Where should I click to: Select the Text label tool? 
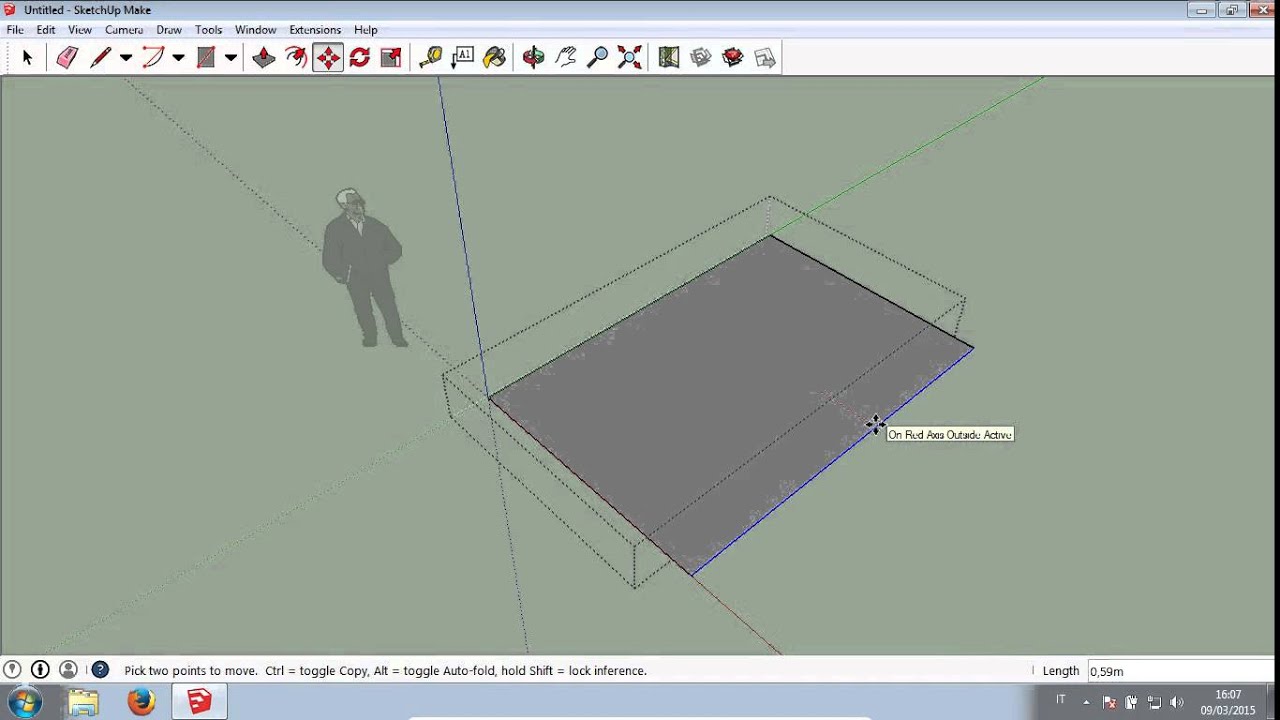[x=463, y=58]
